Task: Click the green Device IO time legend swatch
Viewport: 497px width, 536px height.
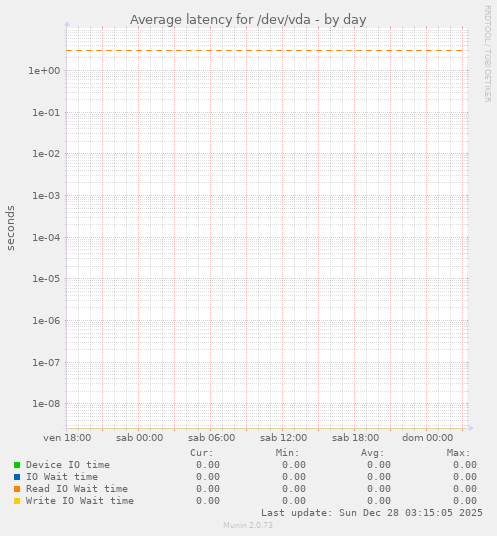Action: point(17,465)
